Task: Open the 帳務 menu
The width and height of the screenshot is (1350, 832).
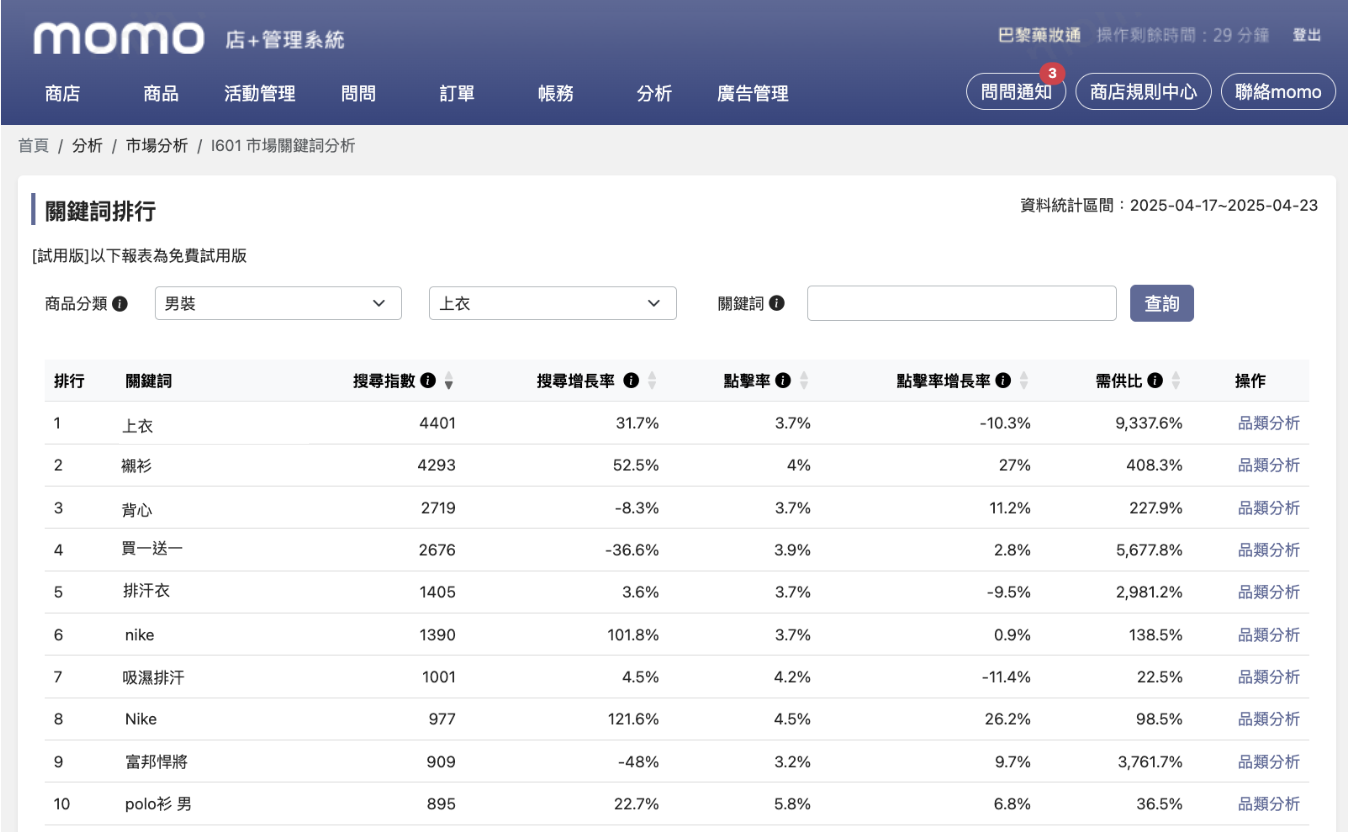Action: click(555, 94)
